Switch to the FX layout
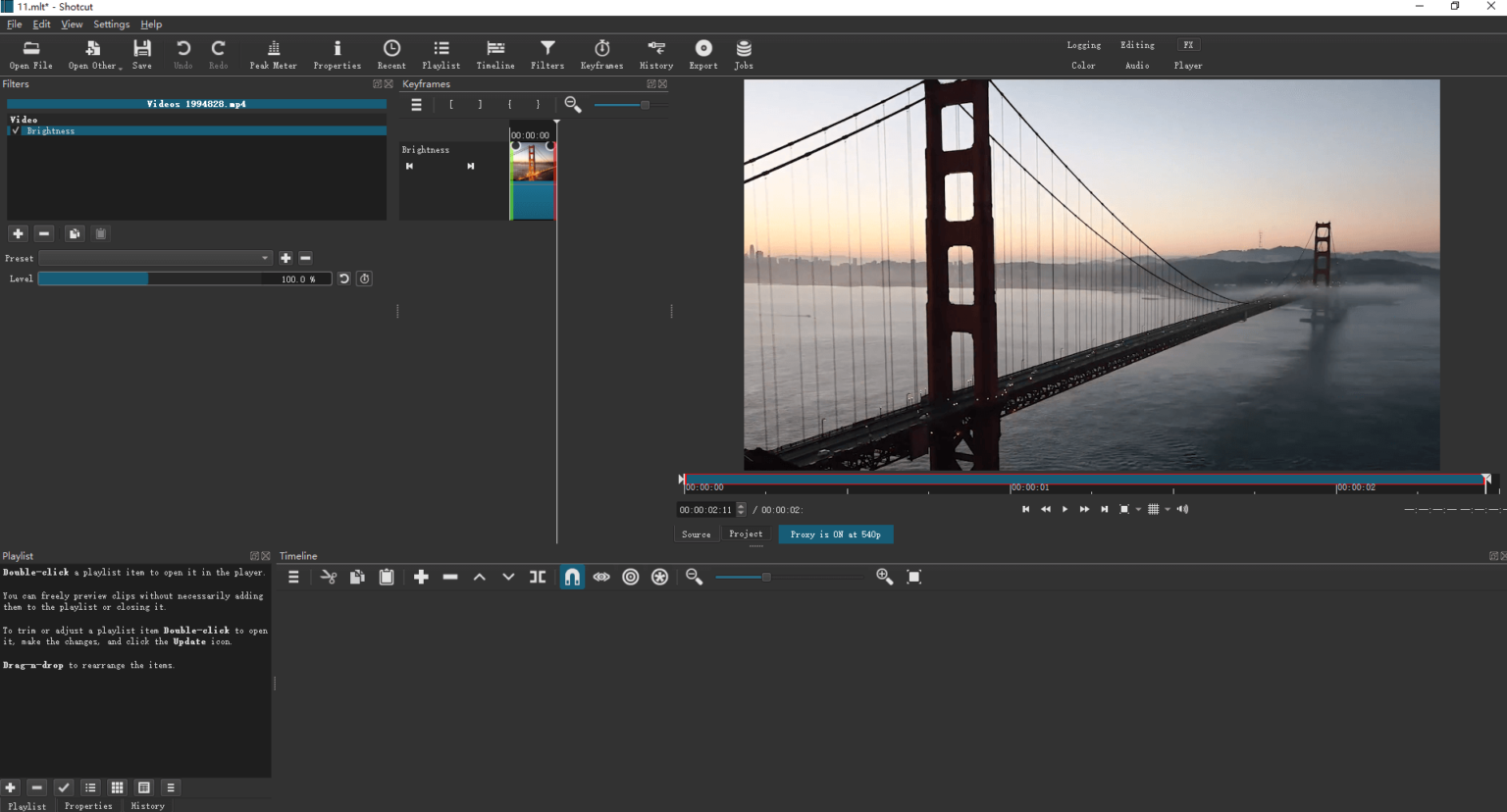The image size is (1507, 812). tap(1188, 45)
